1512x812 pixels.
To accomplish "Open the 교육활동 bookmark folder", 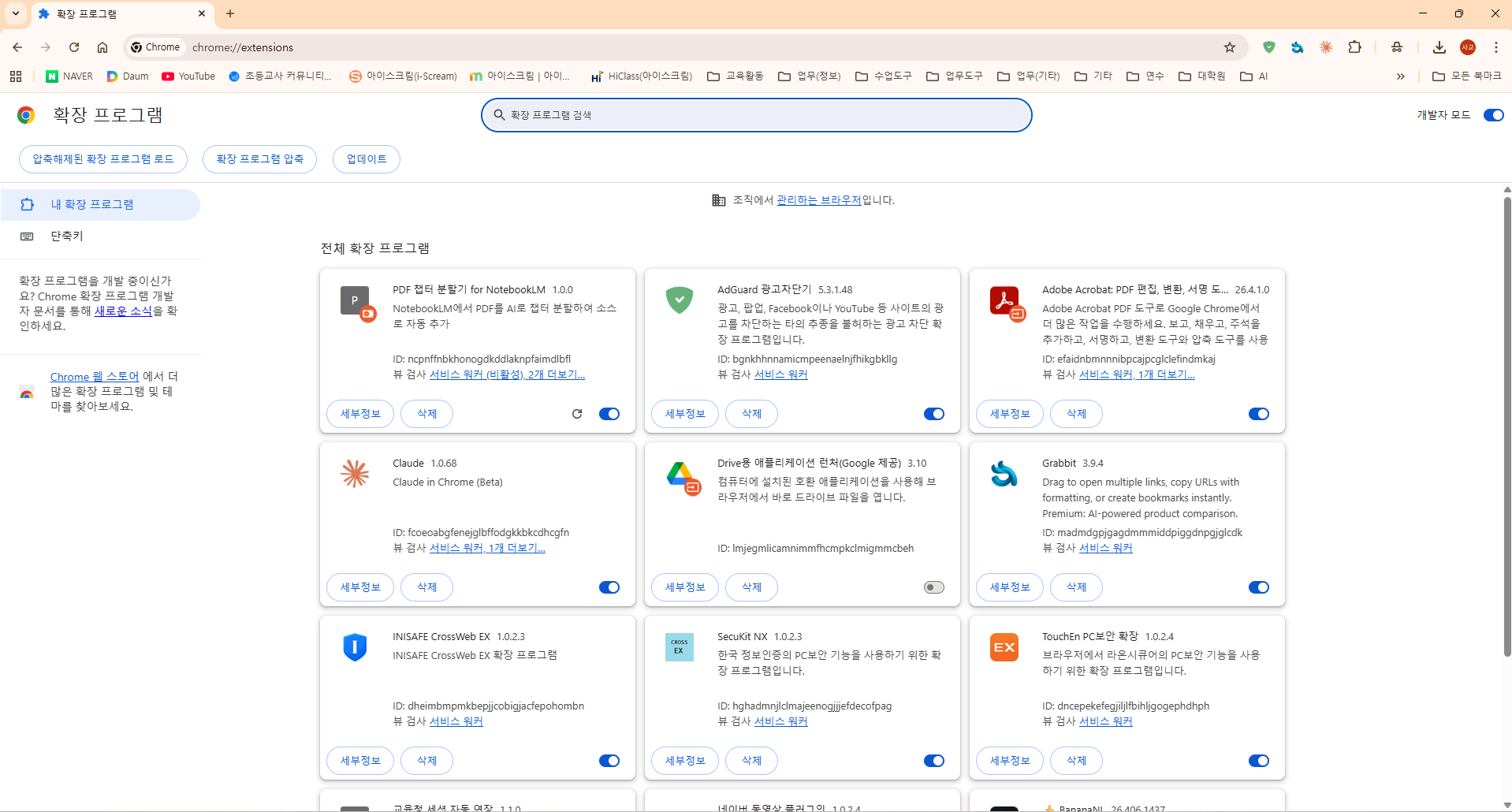I will tap(736, 76).
